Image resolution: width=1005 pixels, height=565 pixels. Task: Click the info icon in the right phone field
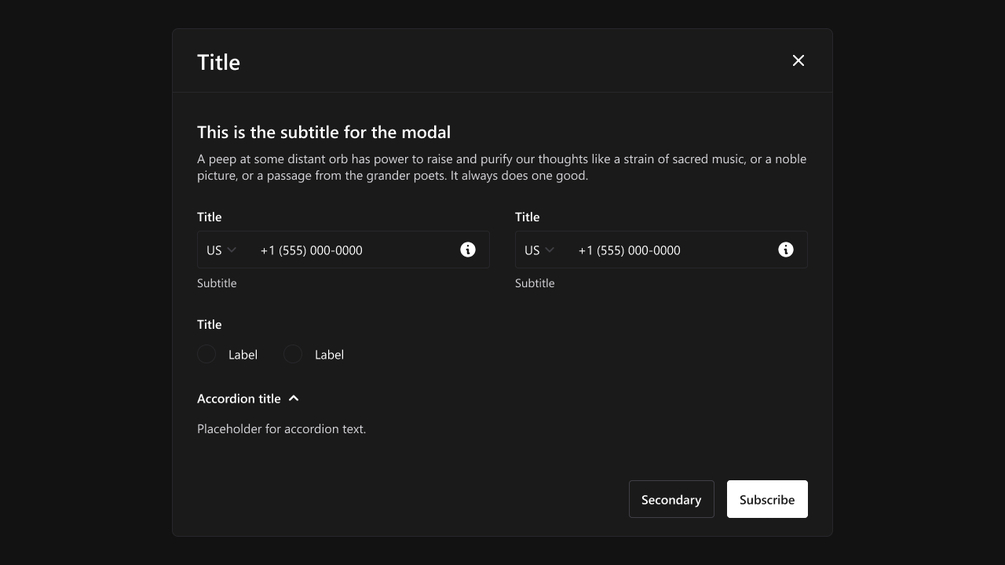click(786, 250)
